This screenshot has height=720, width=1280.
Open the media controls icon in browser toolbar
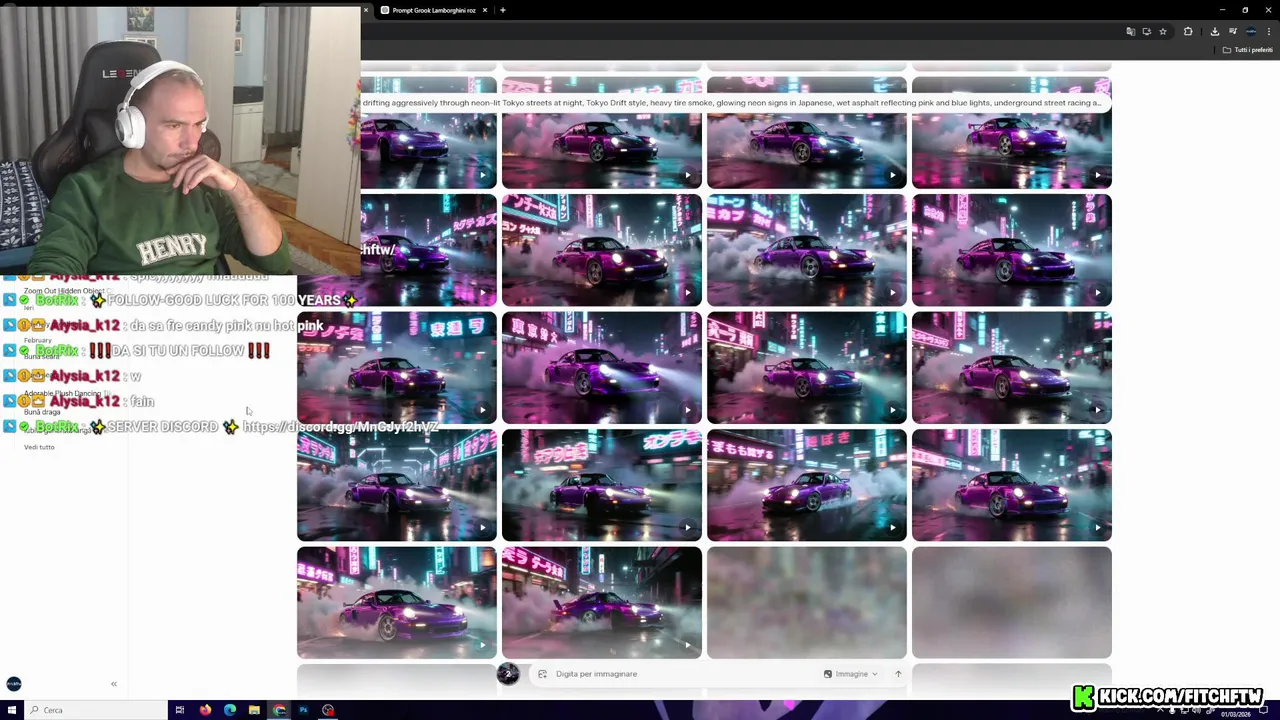(1232, 31)
